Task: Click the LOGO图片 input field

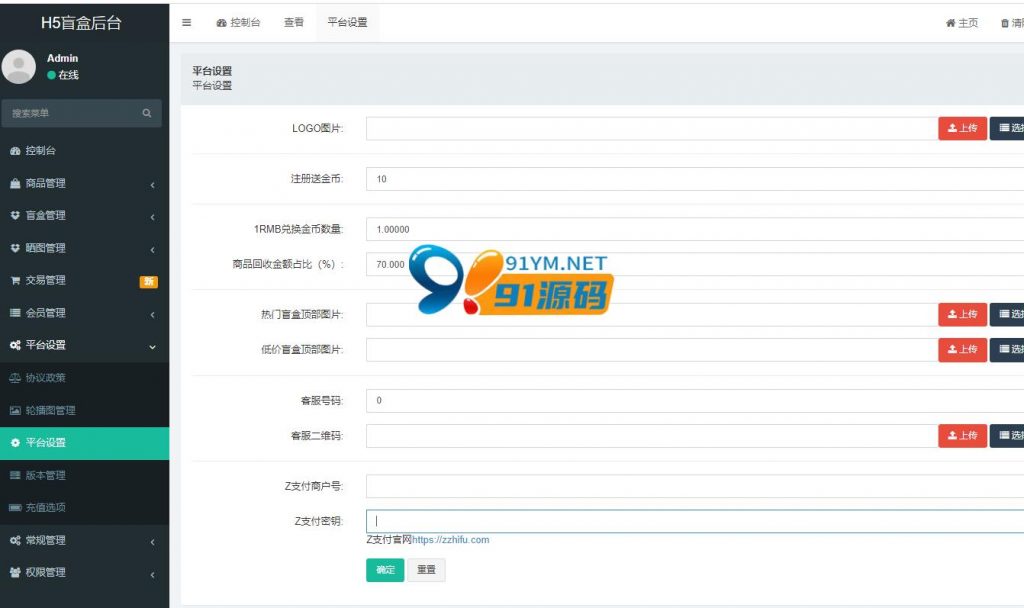Action: click(x=652, y=128)
